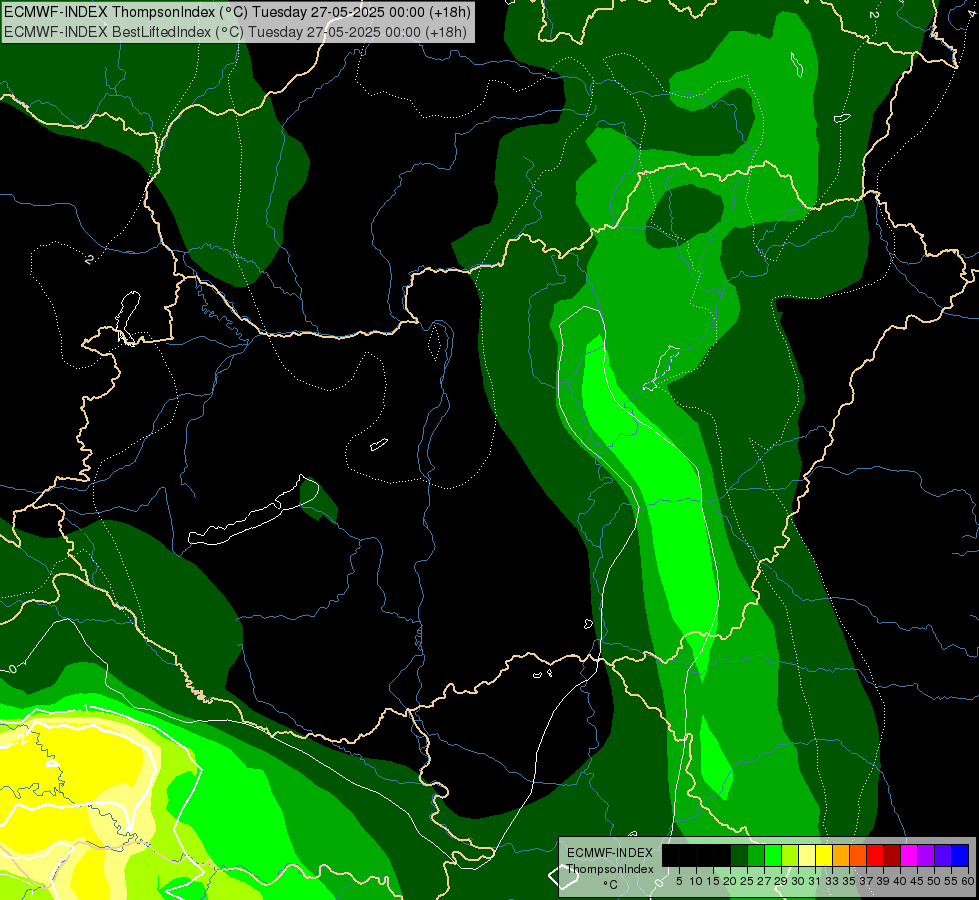The height and width of the screenshot is (900, 979).
Task: Click the legend scale value 31
Action: pos(815,881)
